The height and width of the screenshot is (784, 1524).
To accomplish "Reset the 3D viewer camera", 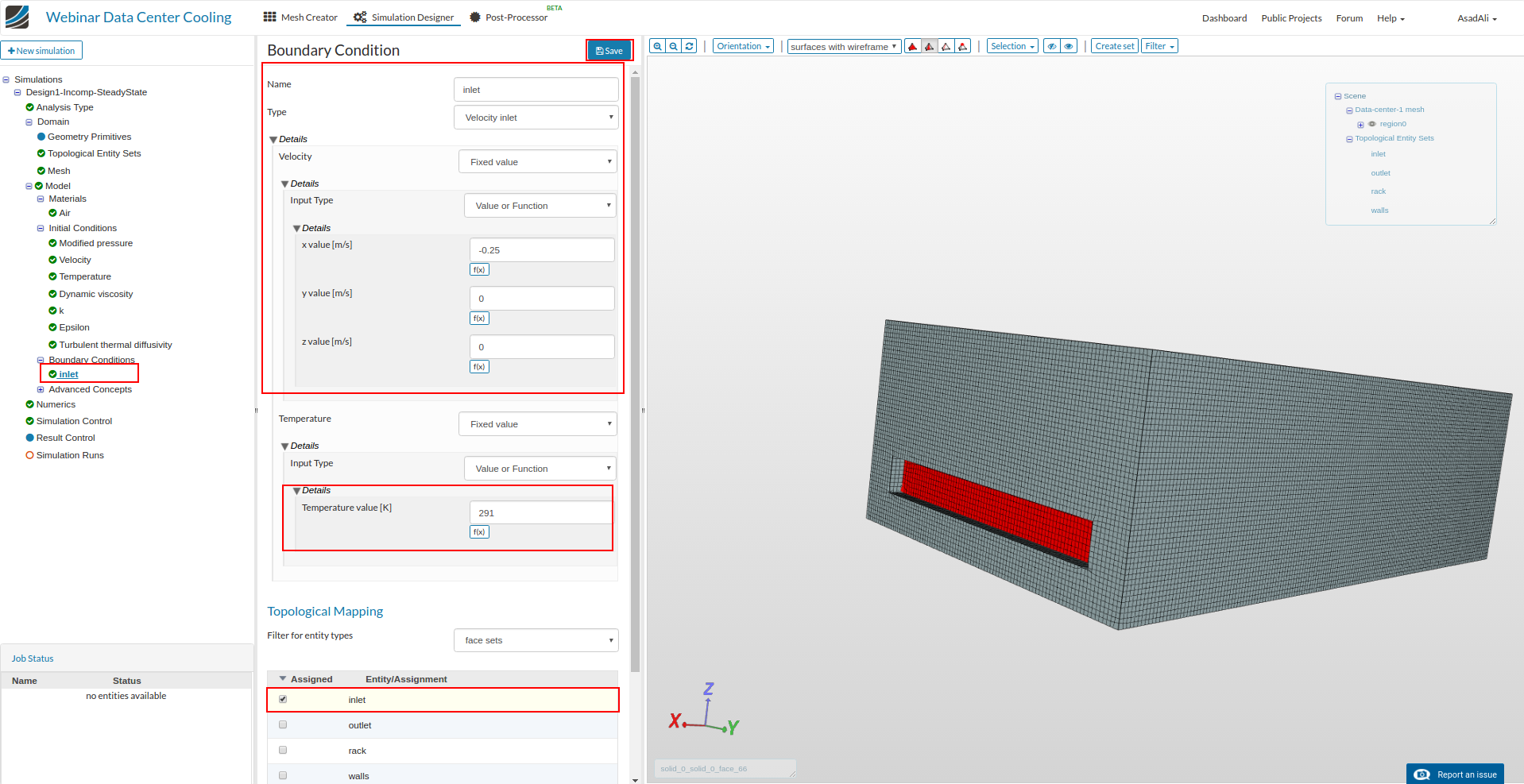I will [690, 46].
